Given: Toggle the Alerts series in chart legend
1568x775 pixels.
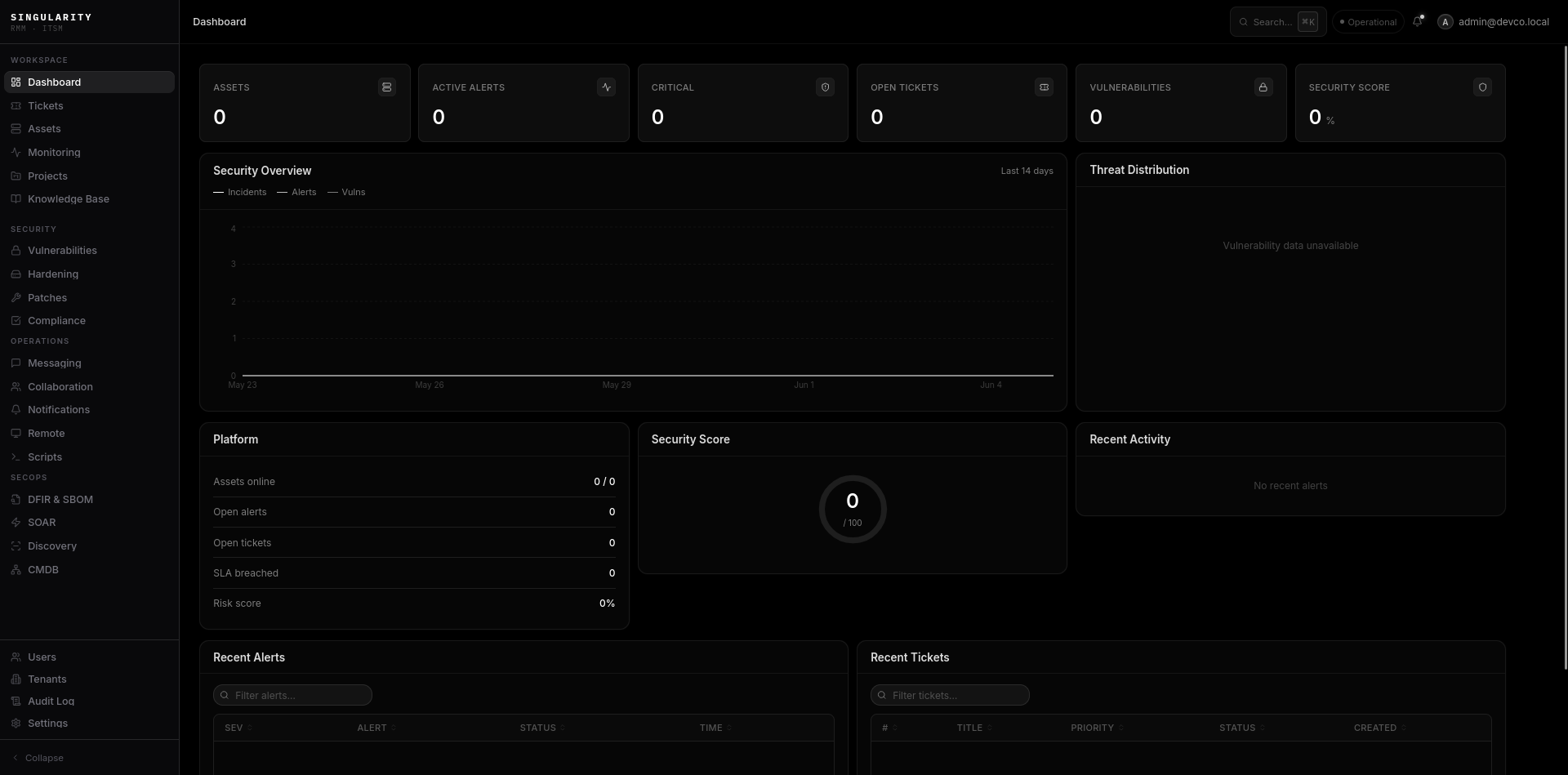Looking at the screenshot, I should point(296,193).
